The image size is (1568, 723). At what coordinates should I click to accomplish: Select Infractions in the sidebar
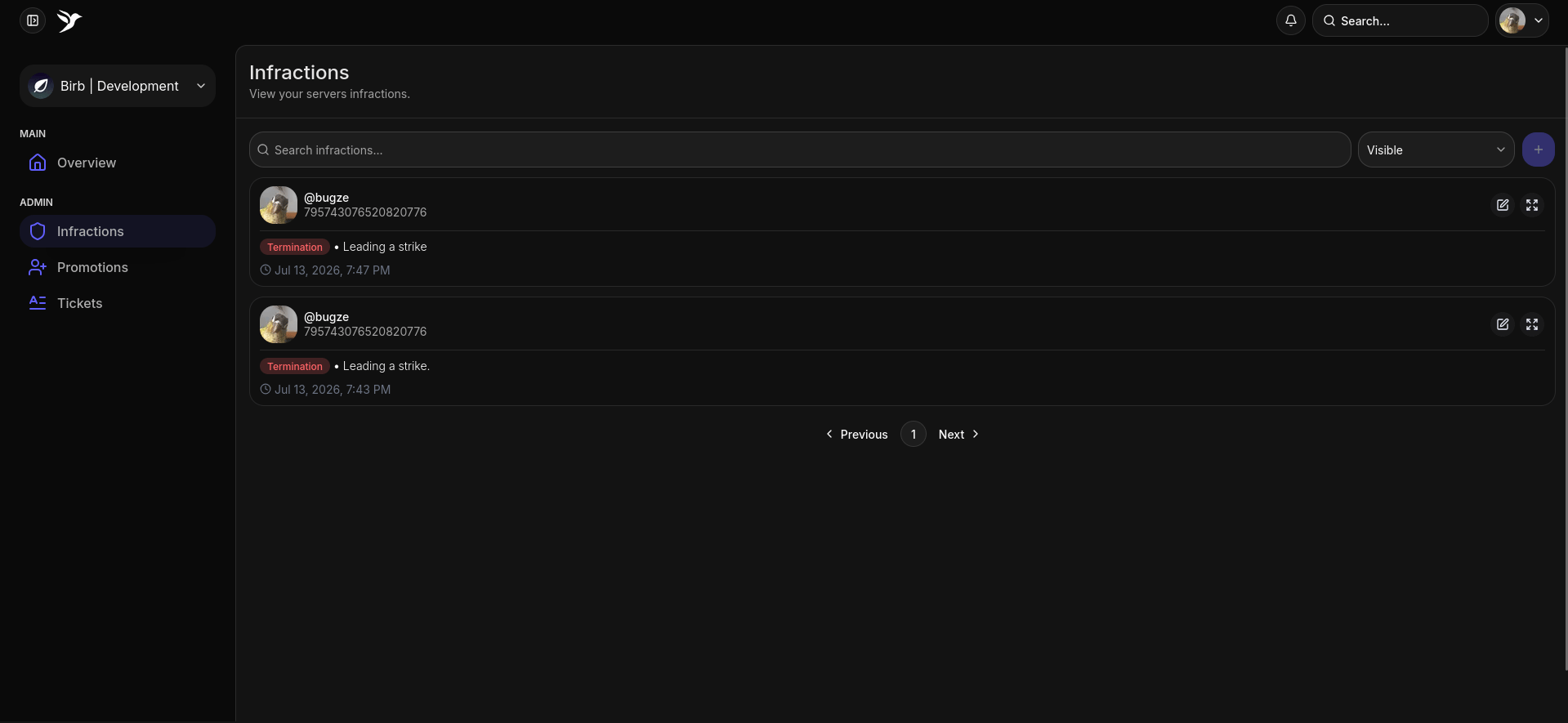[118, 231]
